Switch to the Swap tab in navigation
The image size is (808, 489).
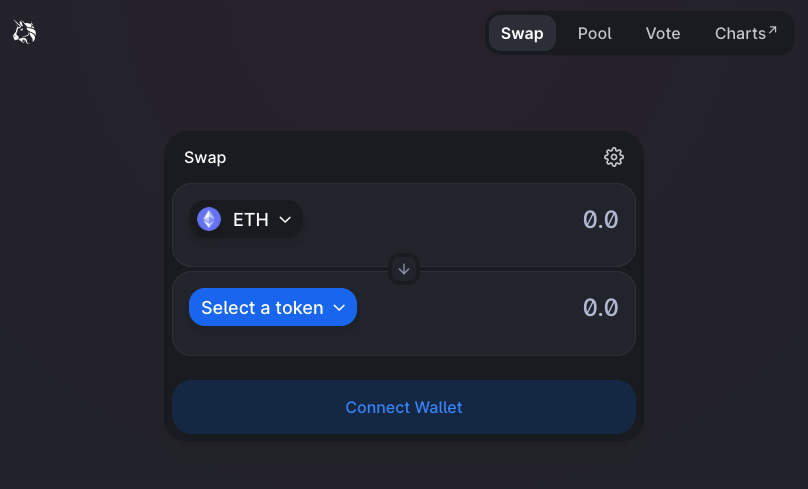522,33
